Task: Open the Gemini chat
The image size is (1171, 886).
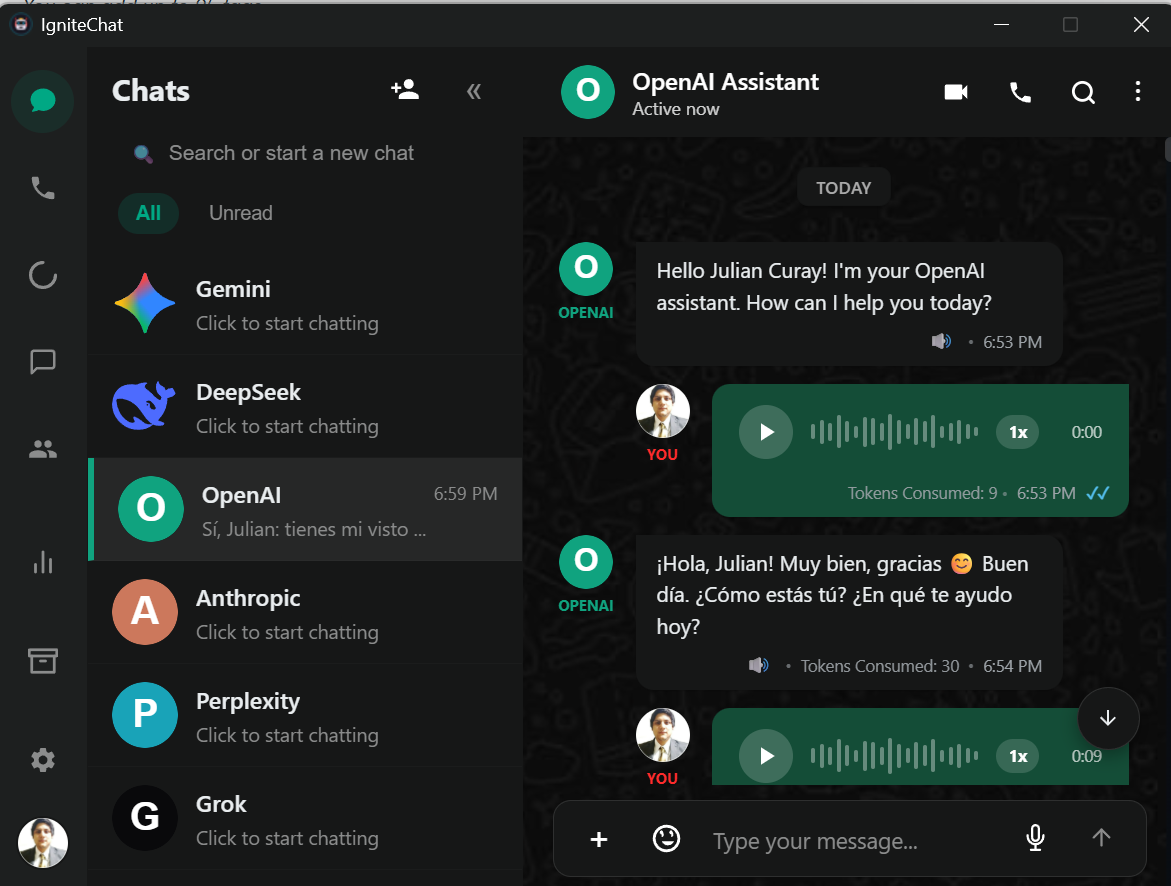Action: [305, 304]
